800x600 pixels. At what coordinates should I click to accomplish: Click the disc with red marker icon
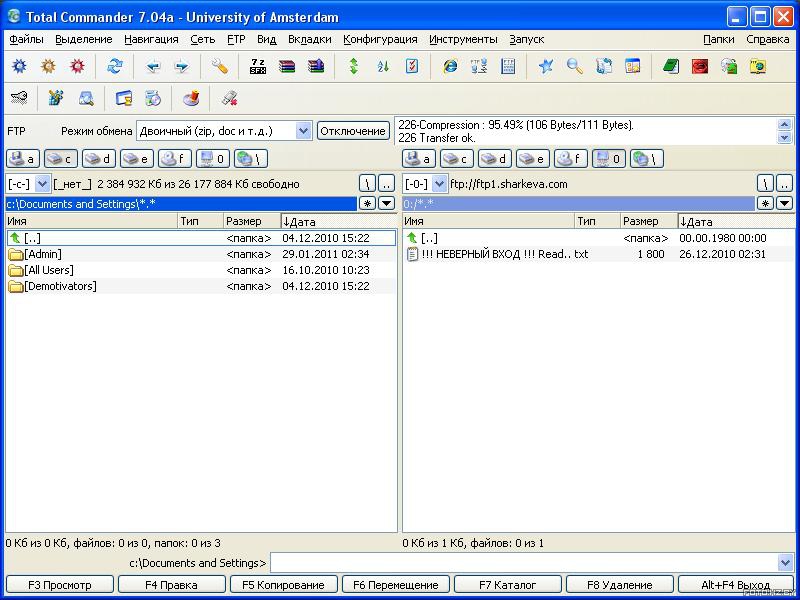click(x=191, y=98)
